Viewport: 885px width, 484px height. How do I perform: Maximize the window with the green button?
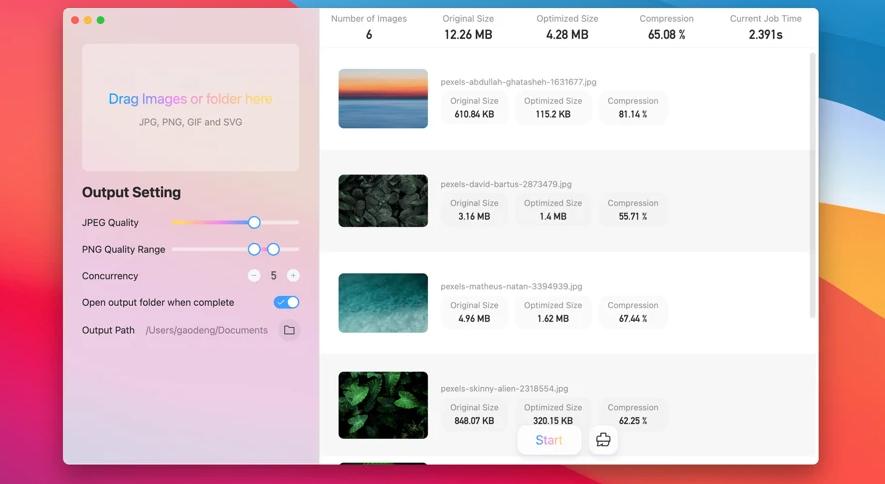[100, 20]
